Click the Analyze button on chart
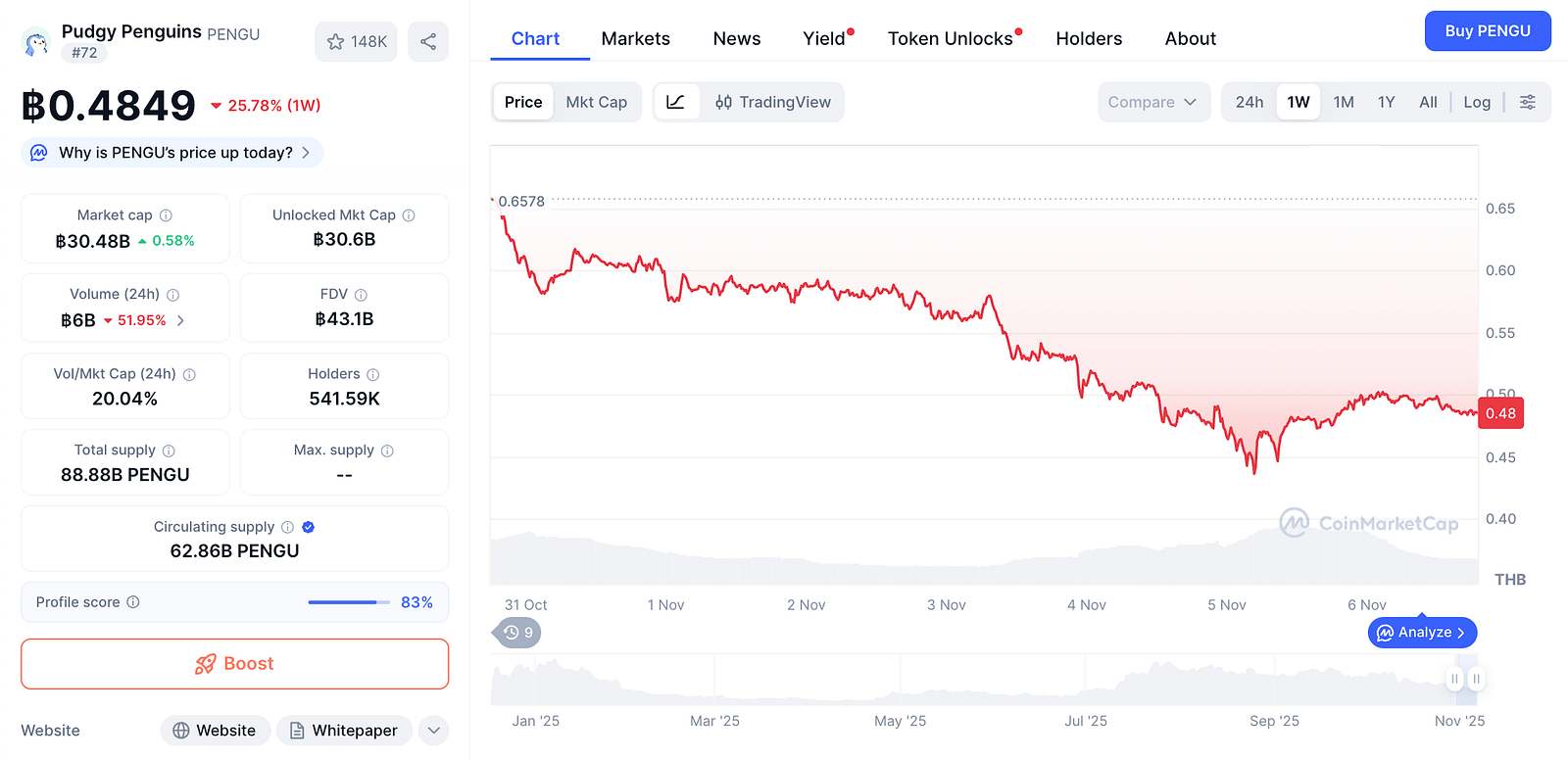This screenshot has width=1568, height=760. click(x=1422, y=633)
